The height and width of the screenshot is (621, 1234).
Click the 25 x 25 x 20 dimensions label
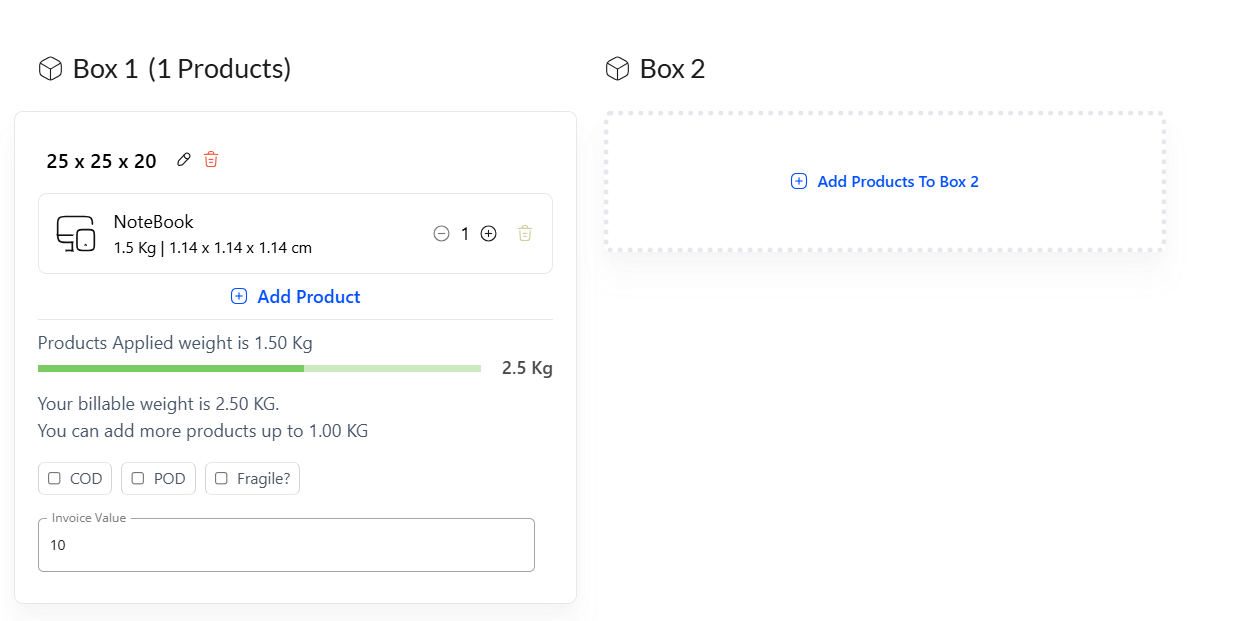pos(101,161)
